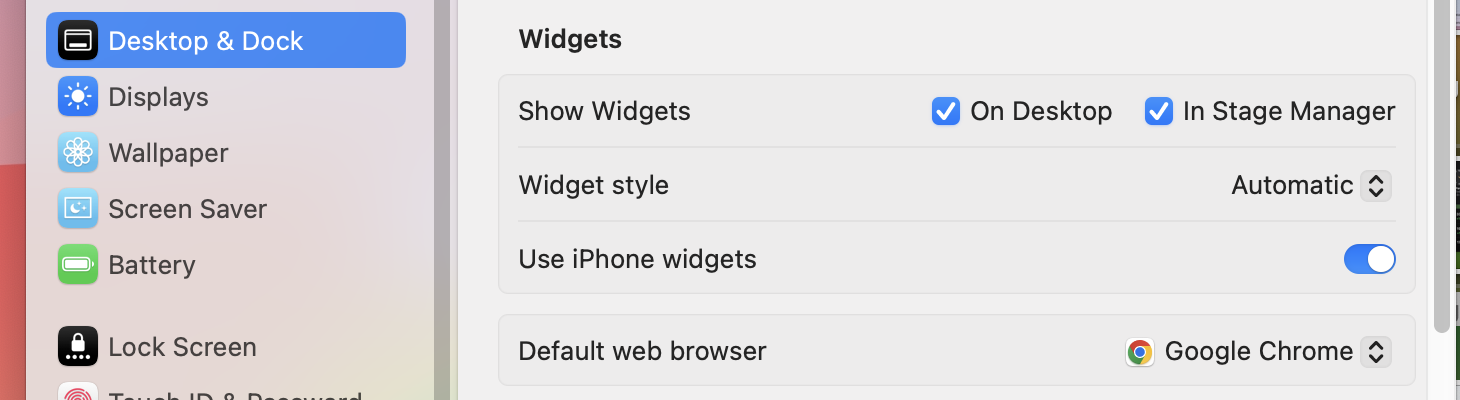Click the Desktop & Dock sidebar icon
1460x400 pixels.
click(78, 41)
